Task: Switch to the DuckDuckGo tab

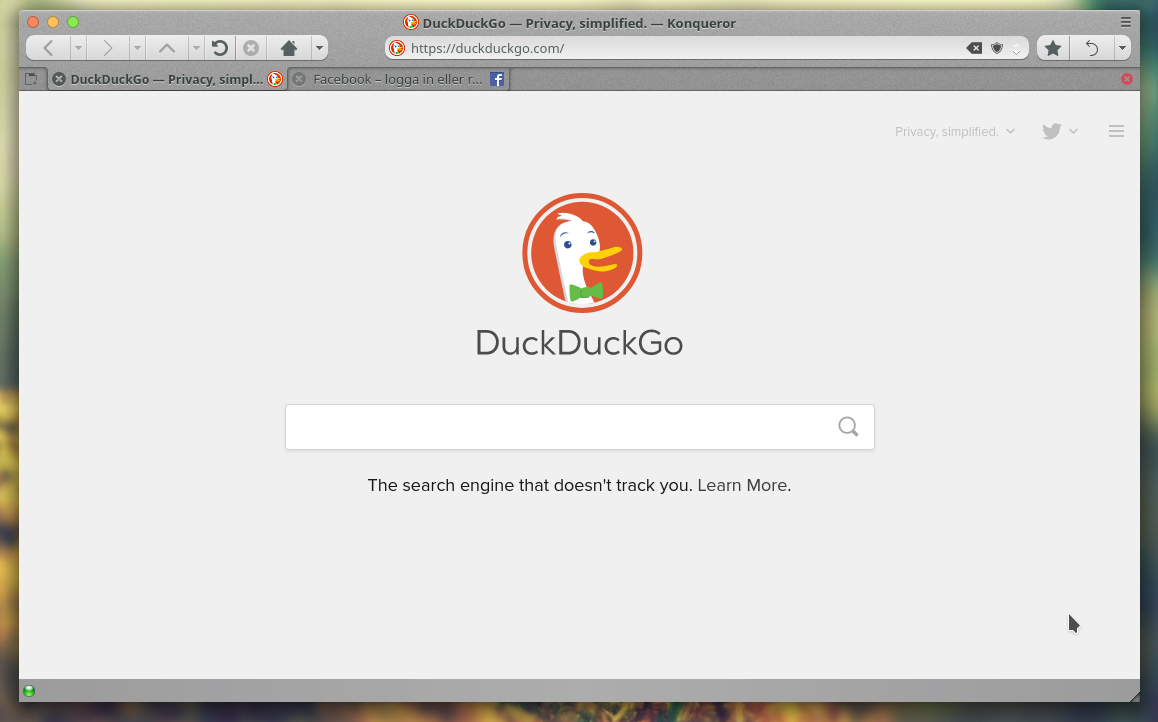Action: 167,79
